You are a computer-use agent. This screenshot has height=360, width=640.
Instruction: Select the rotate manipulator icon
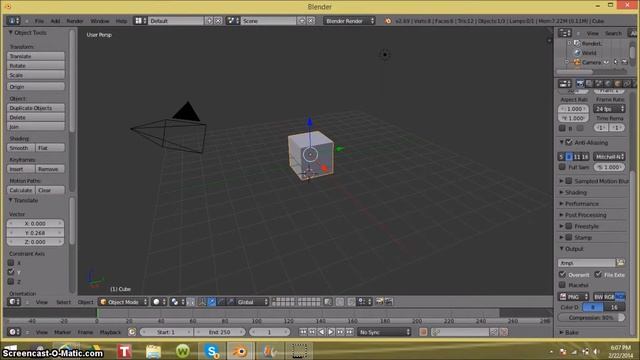221,302
